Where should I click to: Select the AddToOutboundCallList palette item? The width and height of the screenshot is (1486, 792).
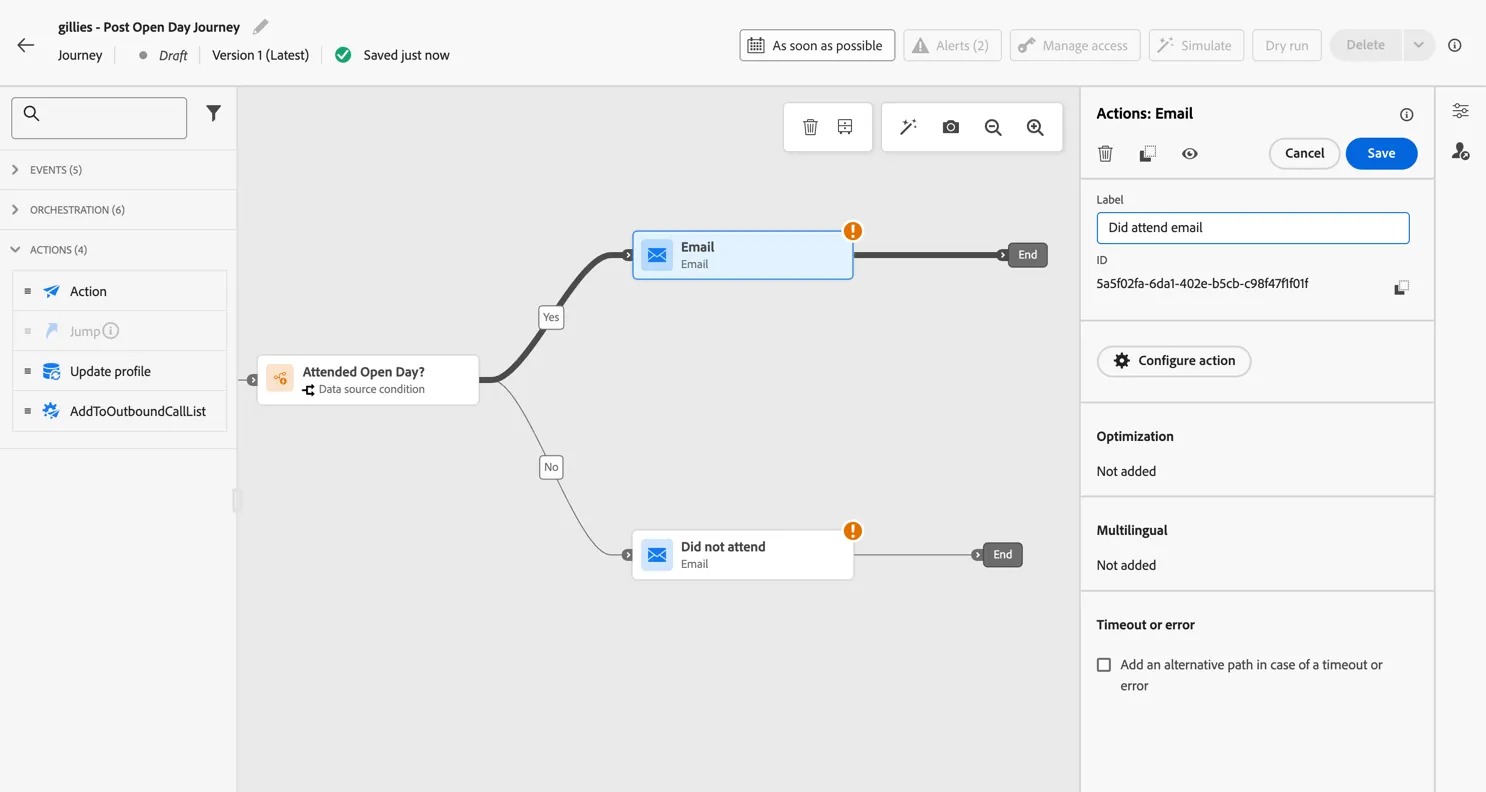tap(119, 411)
